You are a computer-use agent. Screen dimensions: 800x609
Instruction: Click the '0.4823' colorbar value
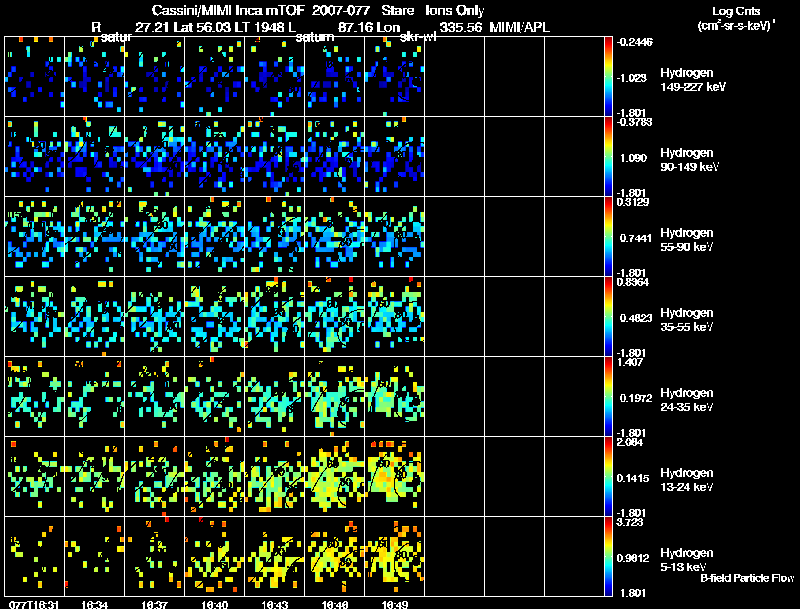click(636, 318)
